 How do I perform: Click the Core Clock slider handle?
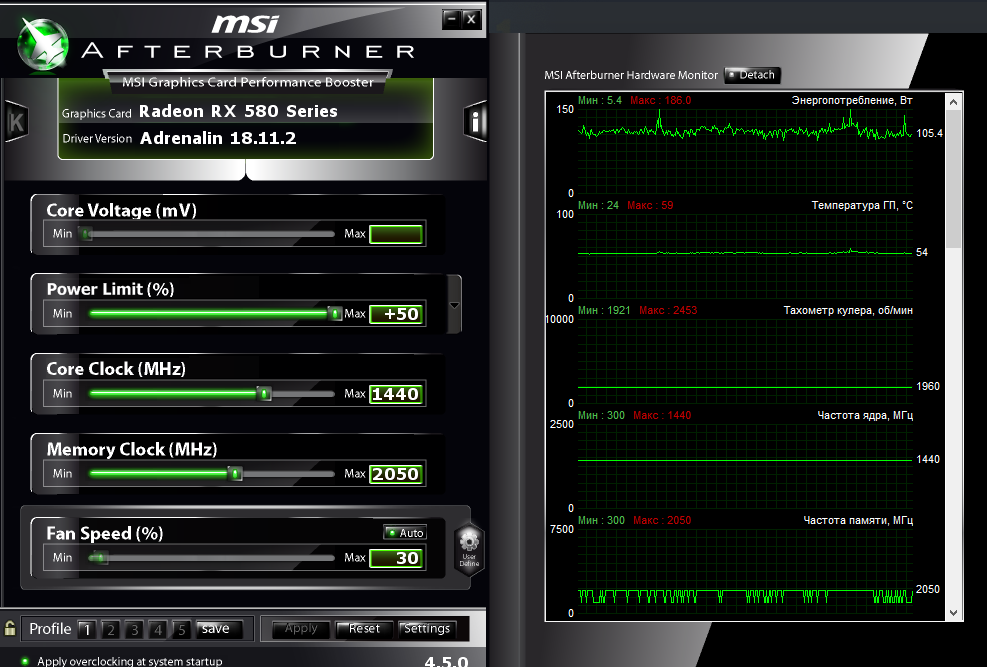(265, 394)
